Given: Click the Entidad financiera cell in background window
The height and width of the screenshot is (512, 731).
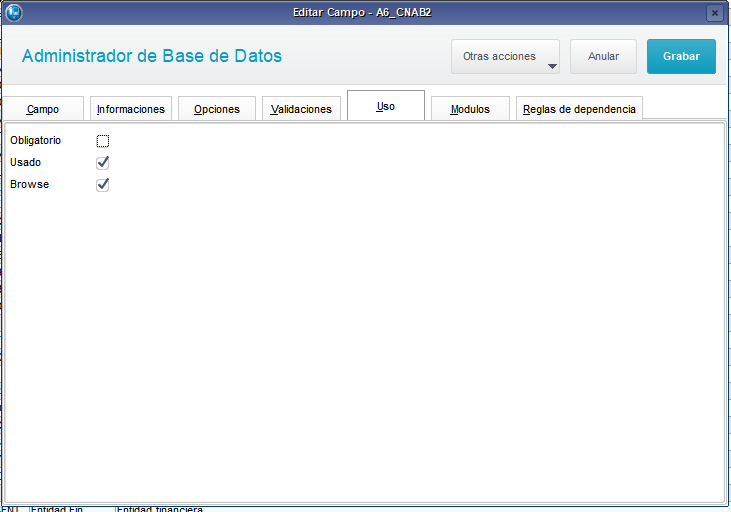Looking at the screenshot, I should [x=159, y=509].
